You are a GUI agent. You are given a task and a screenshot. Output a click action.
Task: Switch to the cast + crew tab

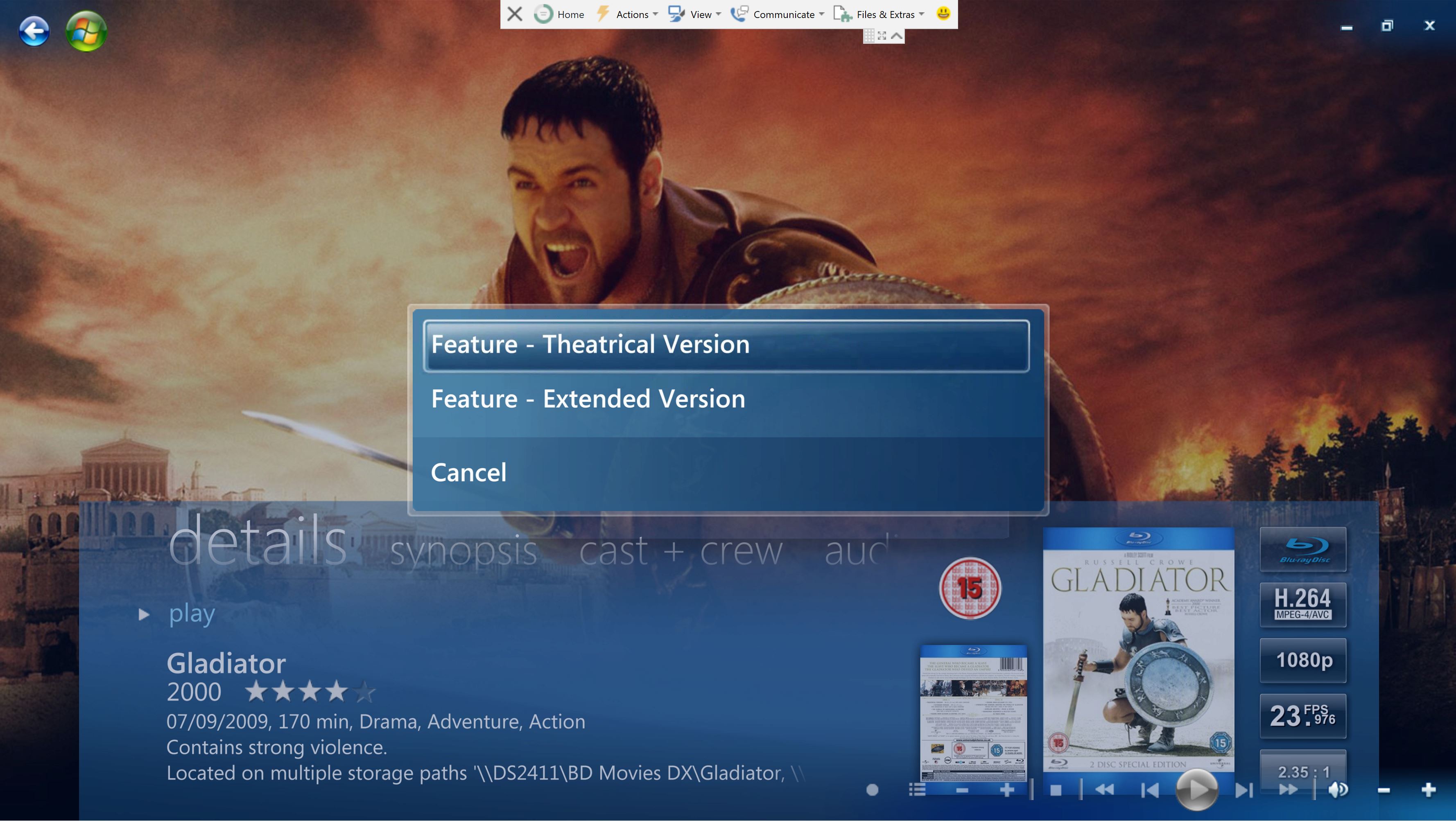681,551
